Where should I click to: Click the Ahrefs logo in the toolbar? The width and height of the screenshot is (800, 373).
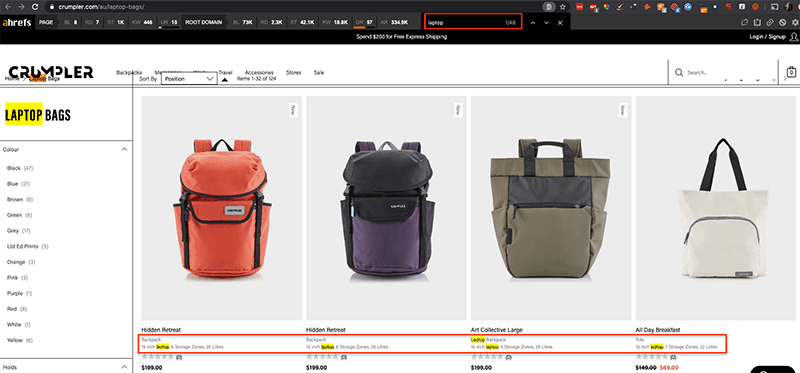[16, 22]
